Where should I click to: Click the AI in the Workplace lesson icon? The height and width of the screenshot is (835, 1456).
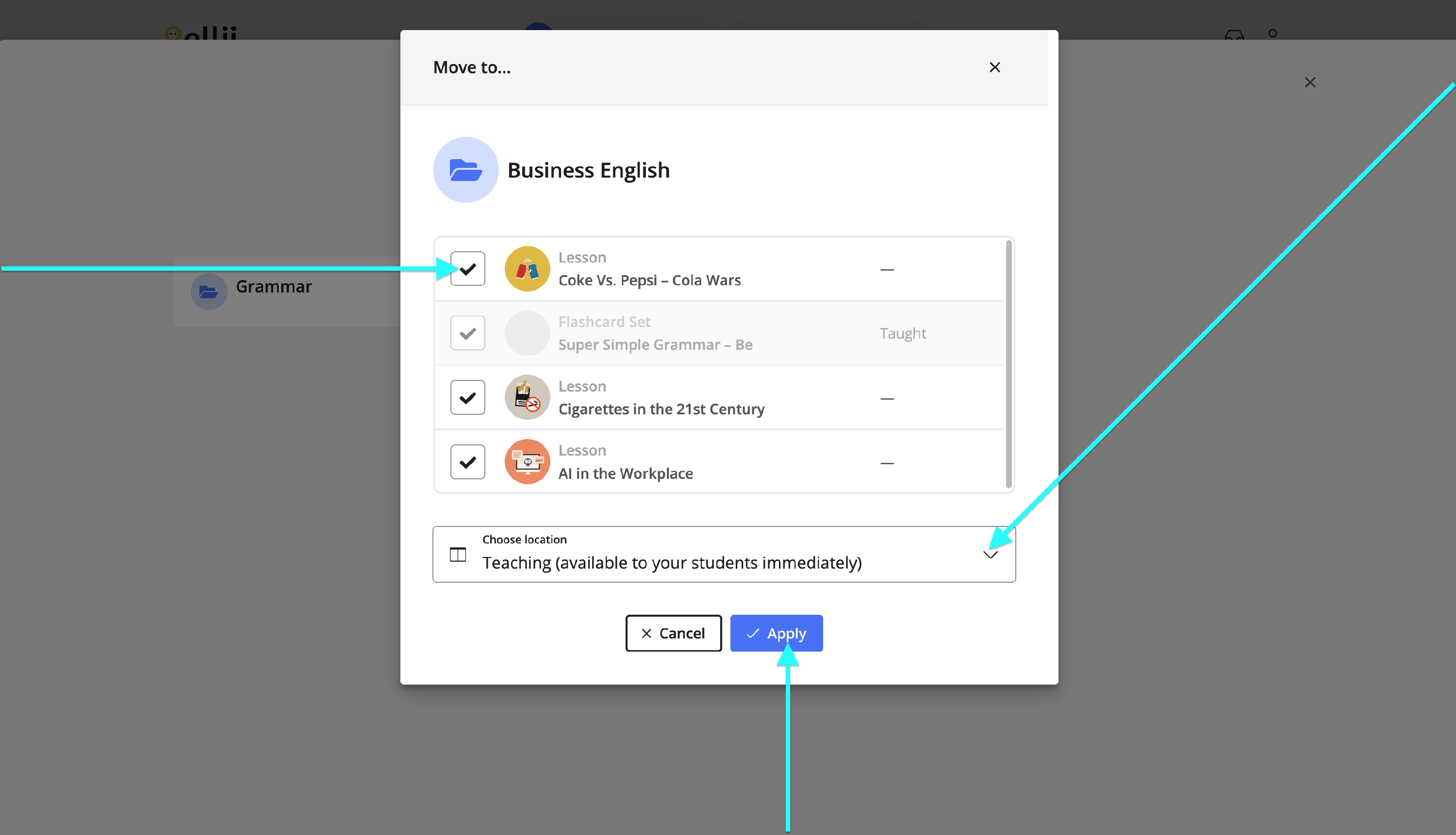527,462
